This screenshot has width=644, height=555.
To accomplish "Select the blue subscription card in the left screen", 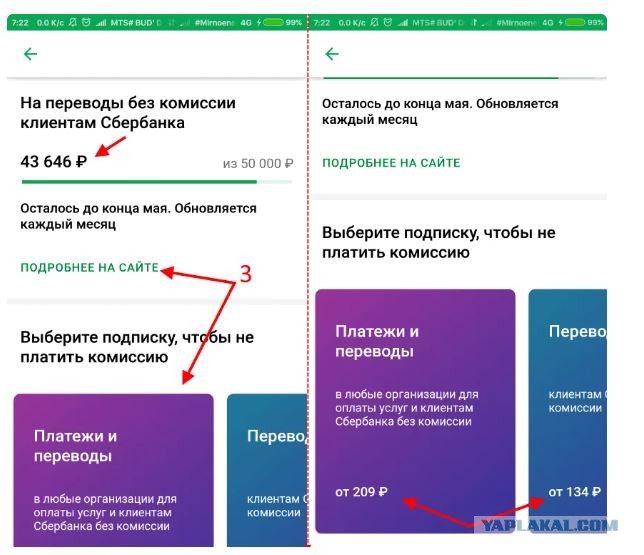I will click(267, 470).
